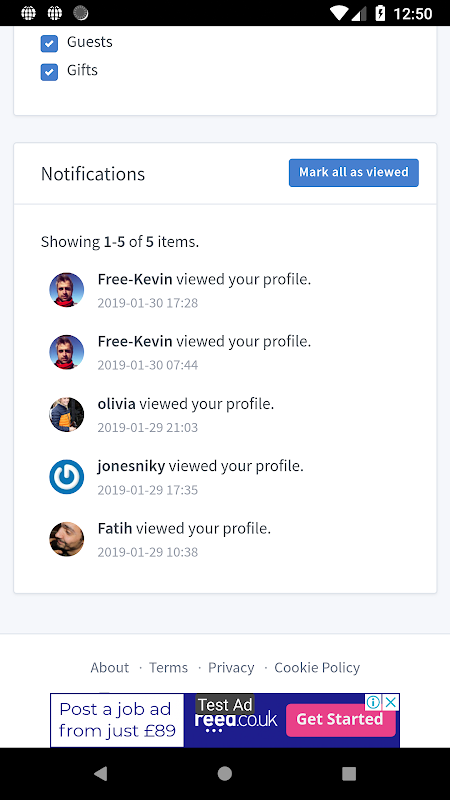Open the olivia username link
Viewport: 450px width, 800px height.
pos(116,404)
